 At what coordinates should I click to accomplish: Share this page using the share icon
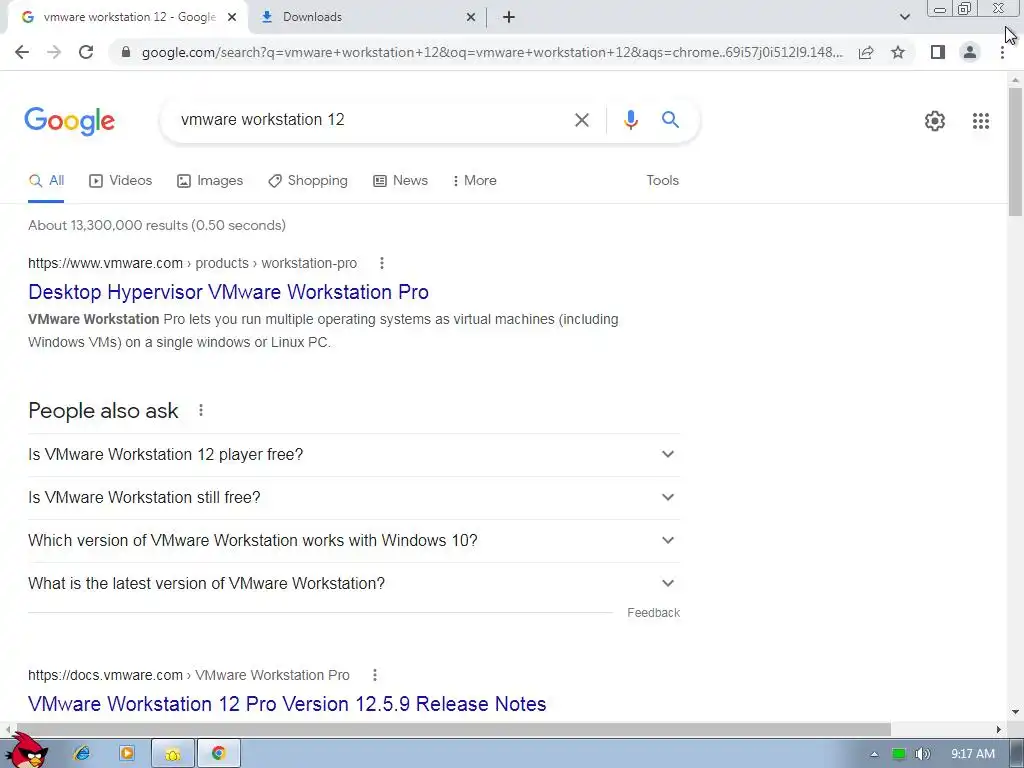[x=866, y=52]
